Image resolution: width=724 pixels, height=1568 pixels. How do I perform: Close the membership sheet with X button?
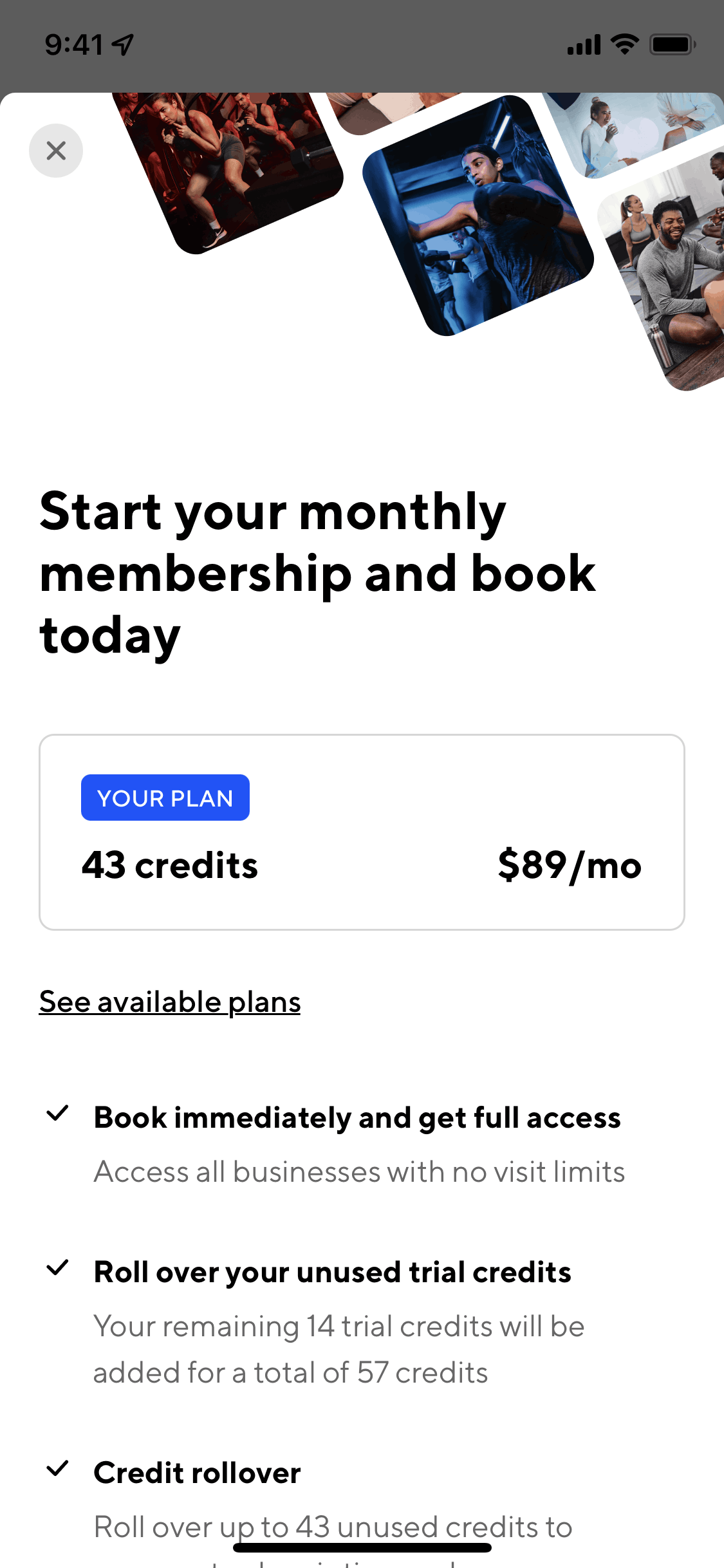[56, 151]
